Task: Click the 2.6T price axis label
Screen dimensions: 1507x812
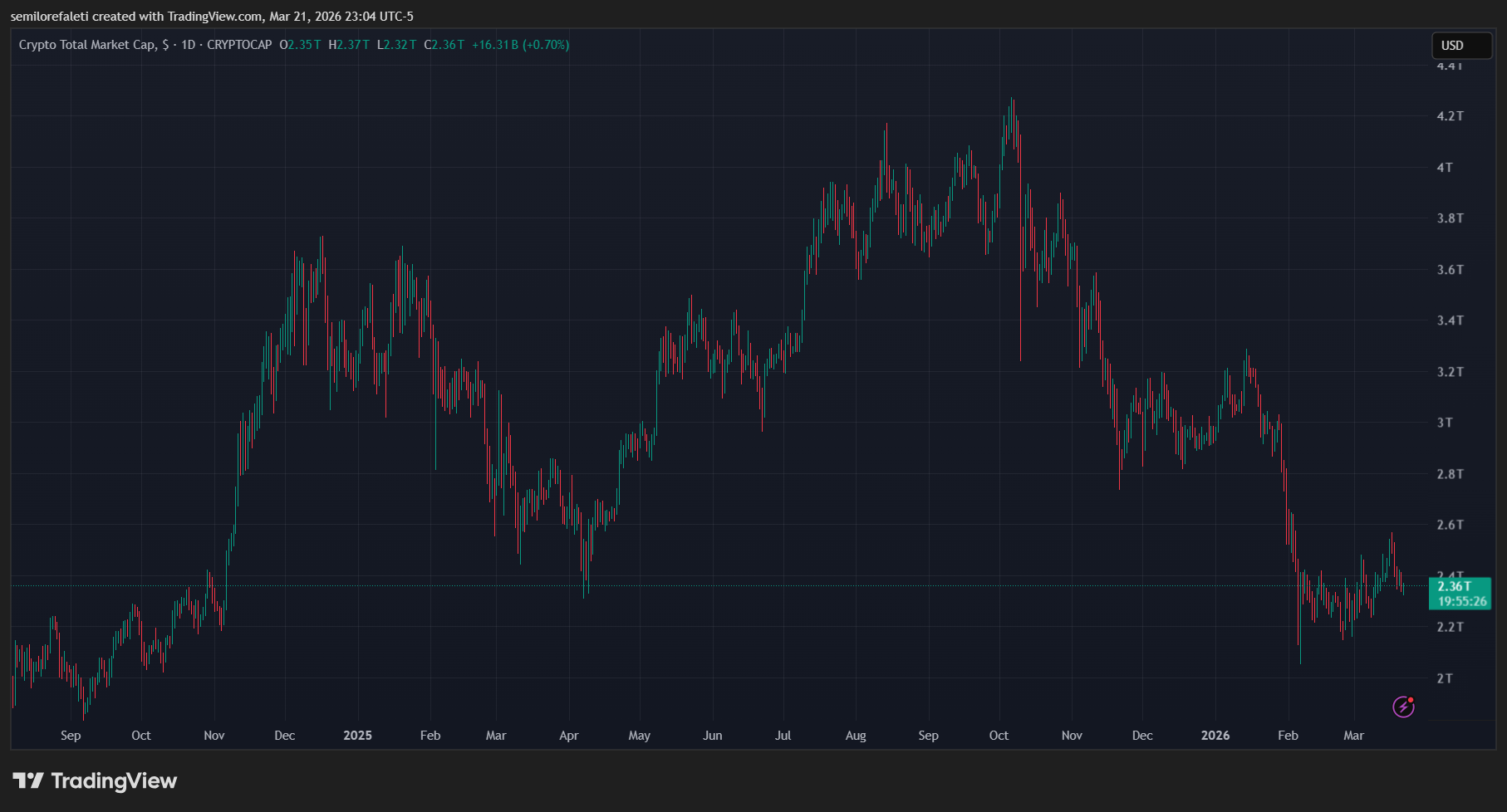Action: click(1451, 525)
